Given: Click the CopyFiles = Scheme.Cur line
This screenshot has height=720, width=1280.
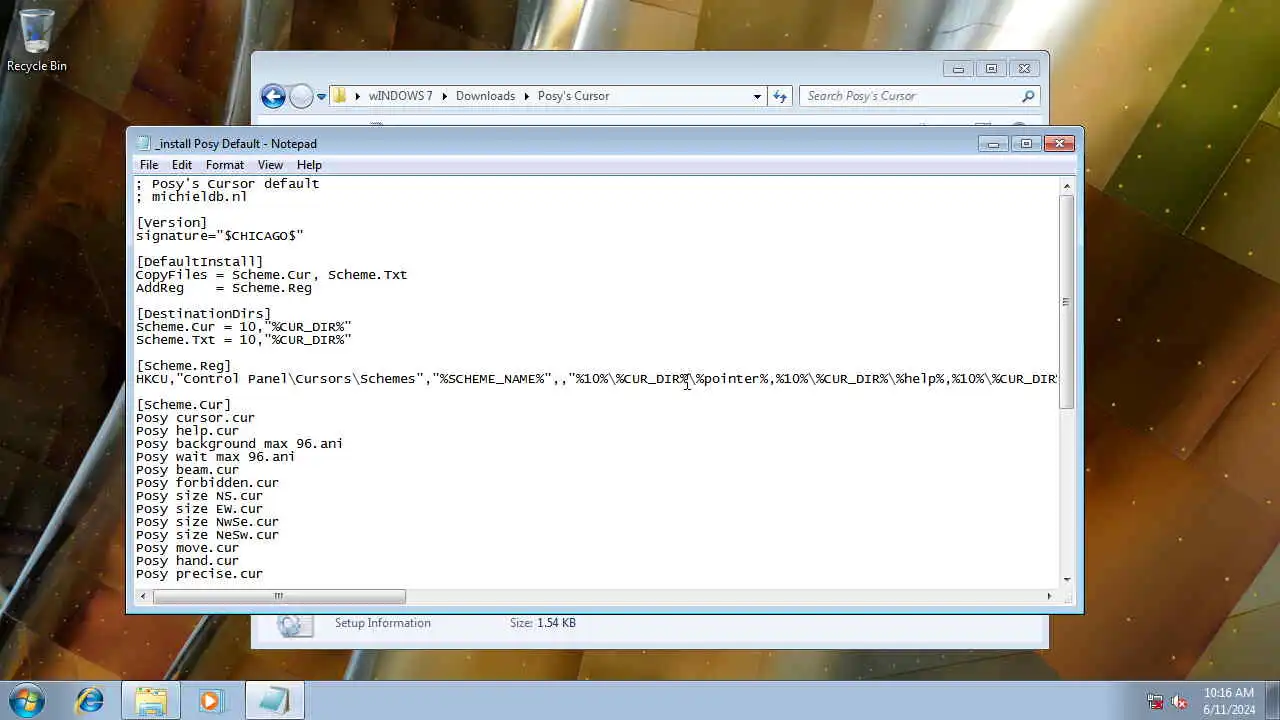Looking at the screenshot, I should click(x=272, y=275).
